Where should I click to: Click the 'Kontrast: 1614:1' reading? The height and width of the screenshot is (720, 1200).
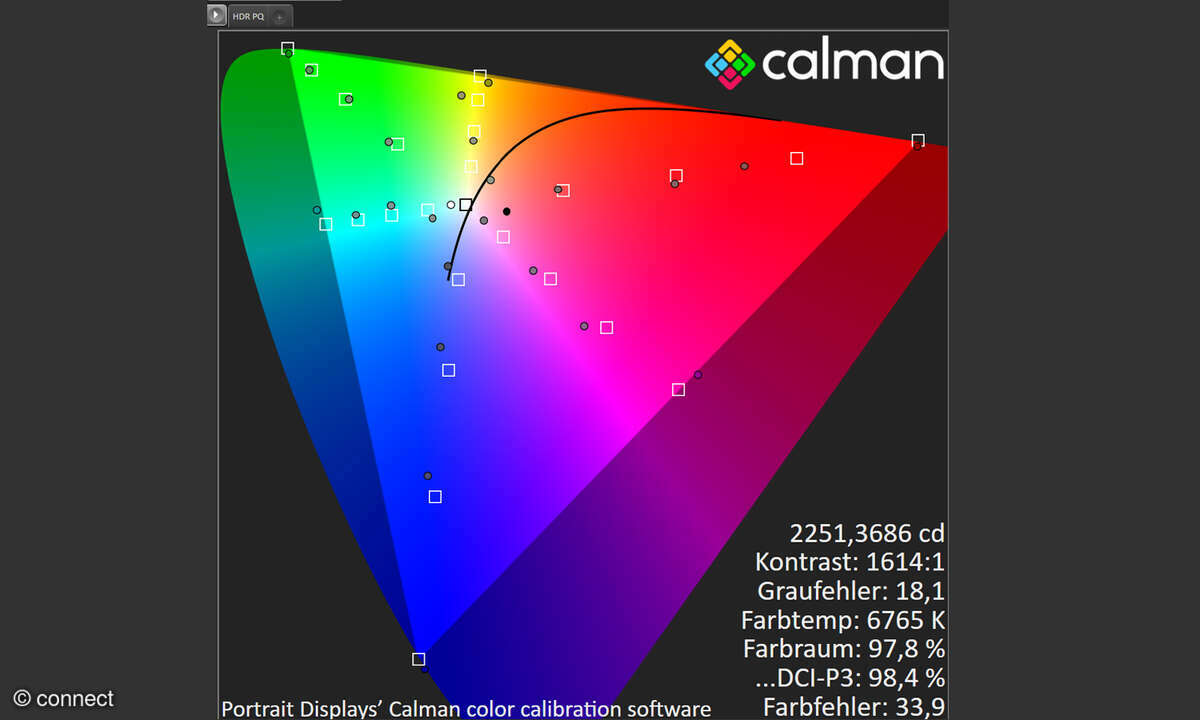[850, 563]
